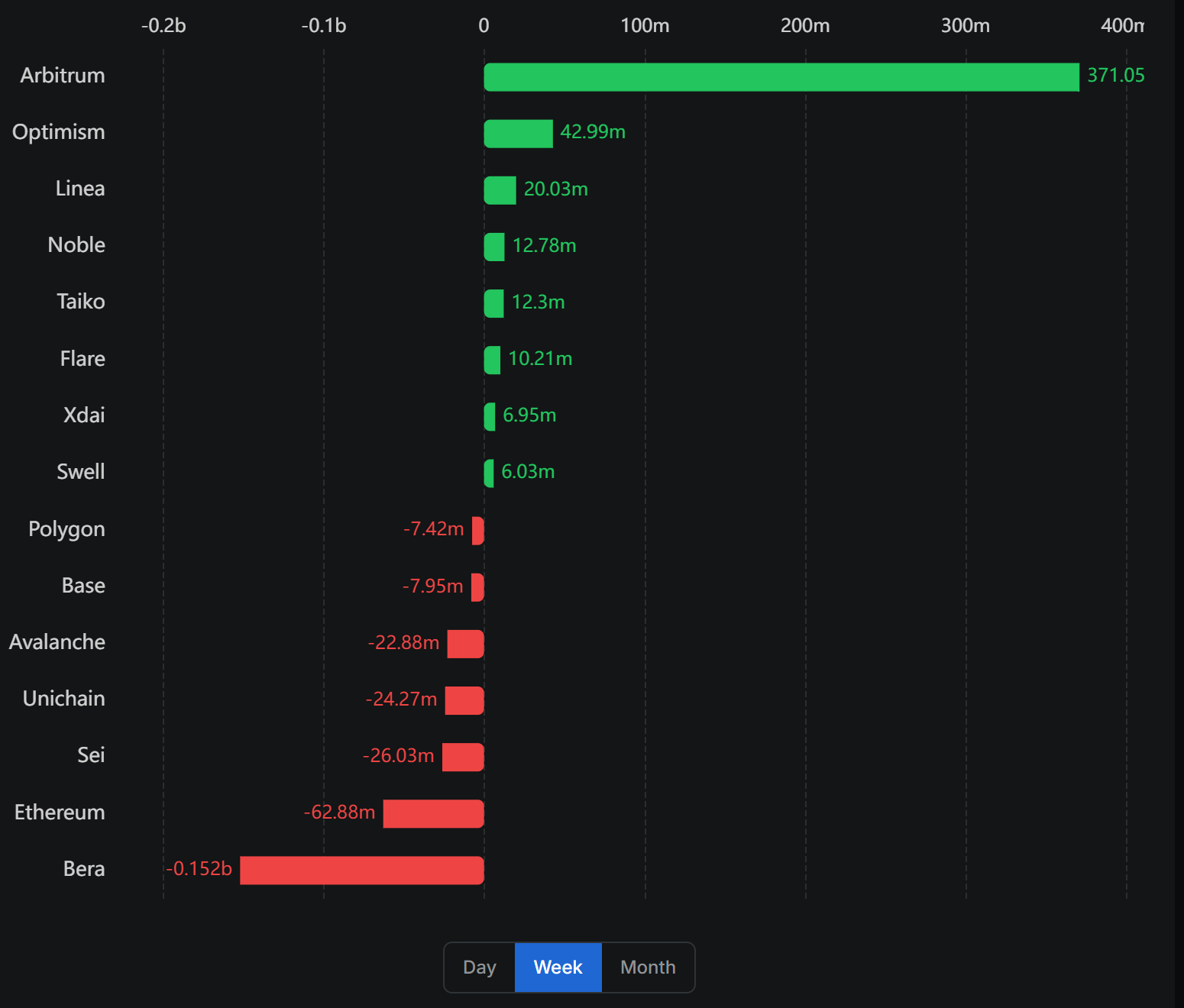Viewport: 1184px width, 1008px height.
Task: Click the Flare chain label
Action: click(82, 358)
